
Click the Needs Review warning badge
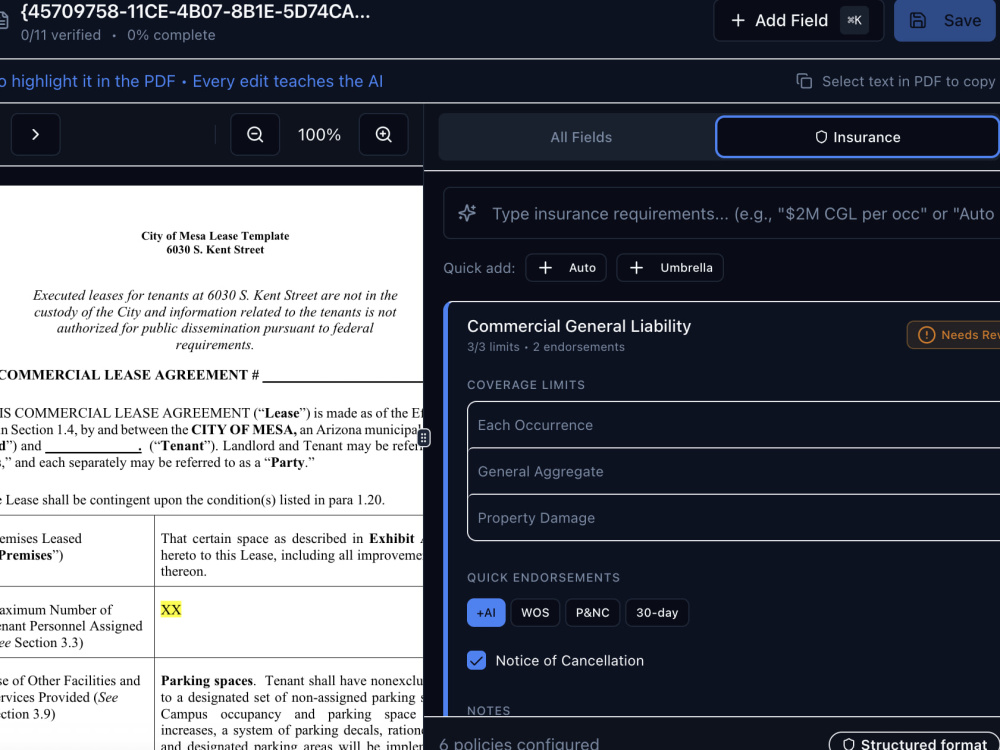(953, 335)
